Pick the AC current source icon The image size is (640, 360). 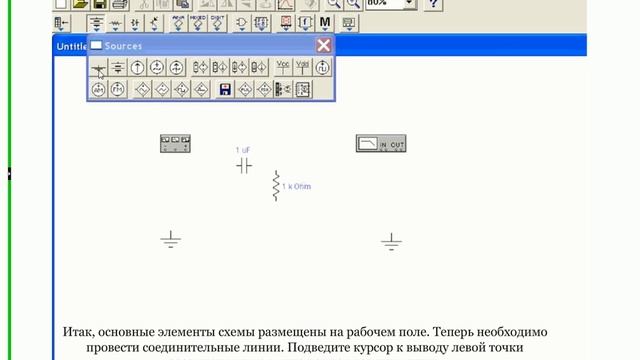point(176,67)
